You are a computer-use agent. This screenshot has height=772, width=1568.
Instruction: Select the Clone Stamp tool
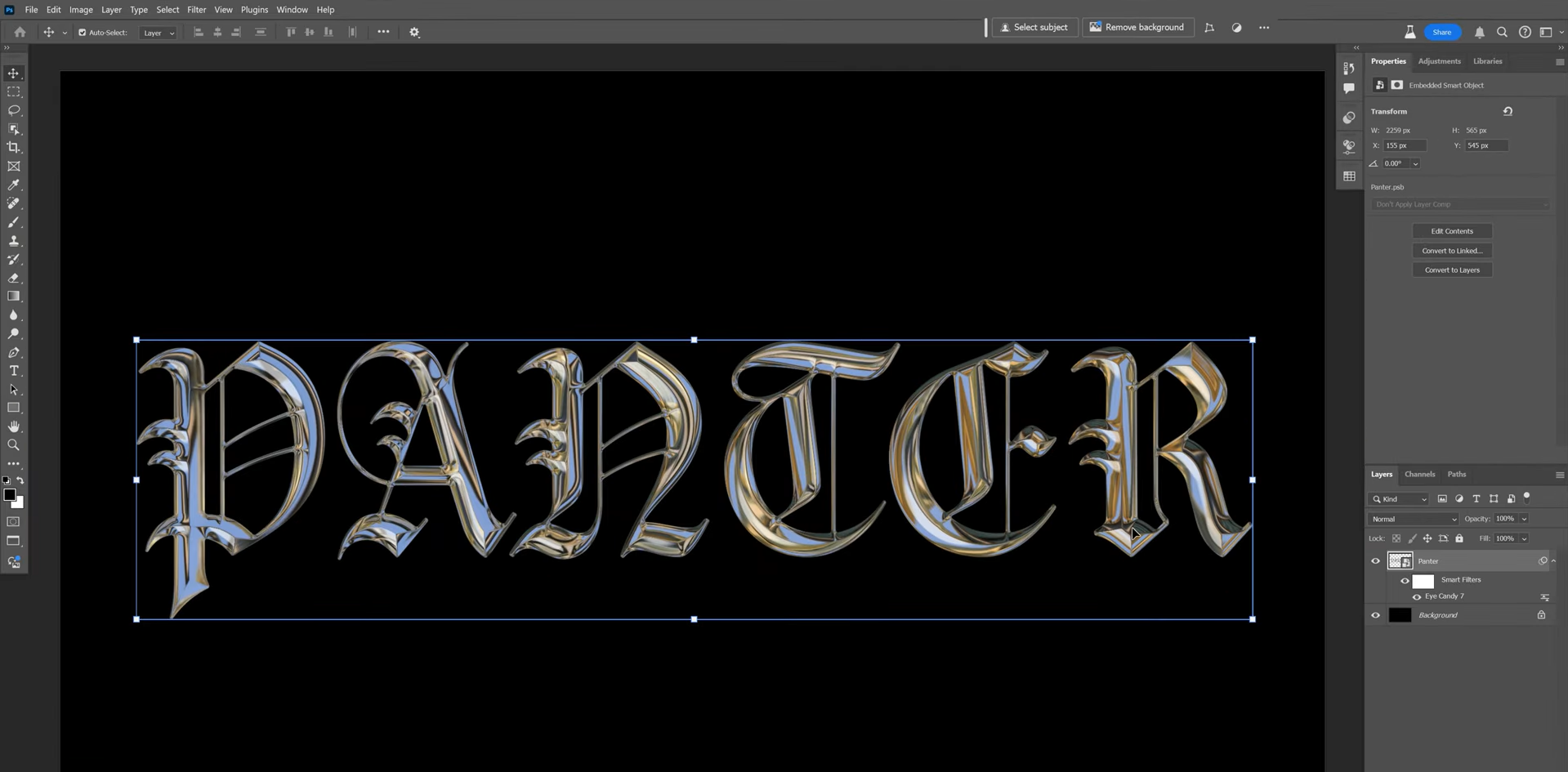[x=14, y=241]
